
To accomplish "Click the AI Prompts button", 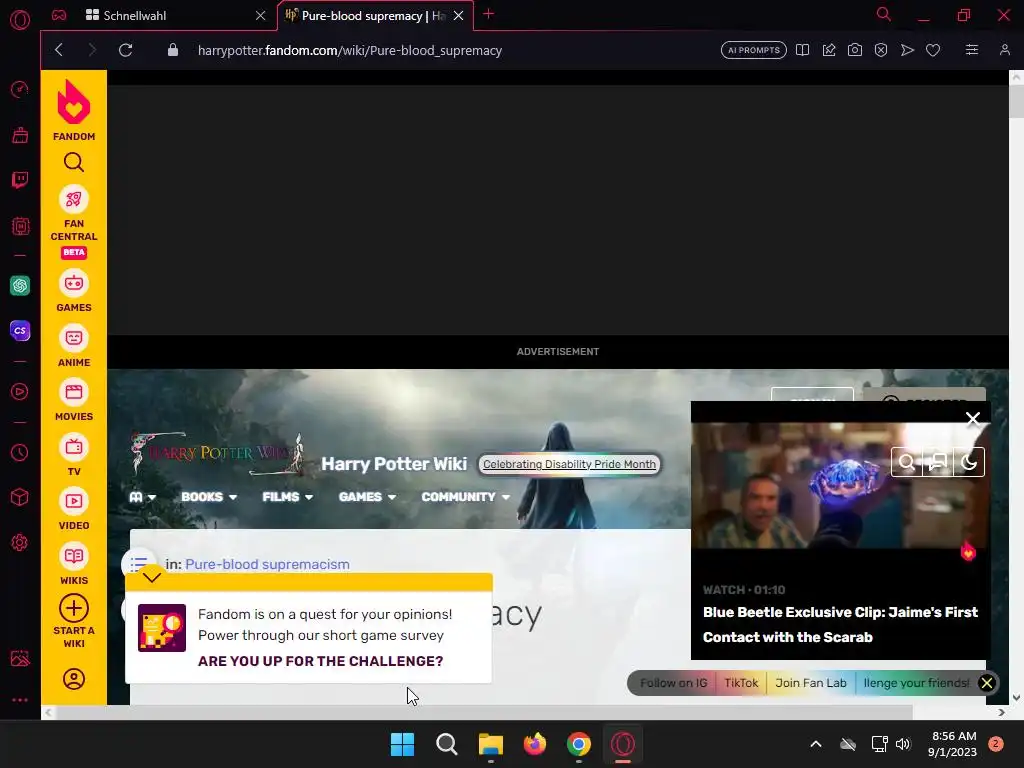I will point(754,50).
